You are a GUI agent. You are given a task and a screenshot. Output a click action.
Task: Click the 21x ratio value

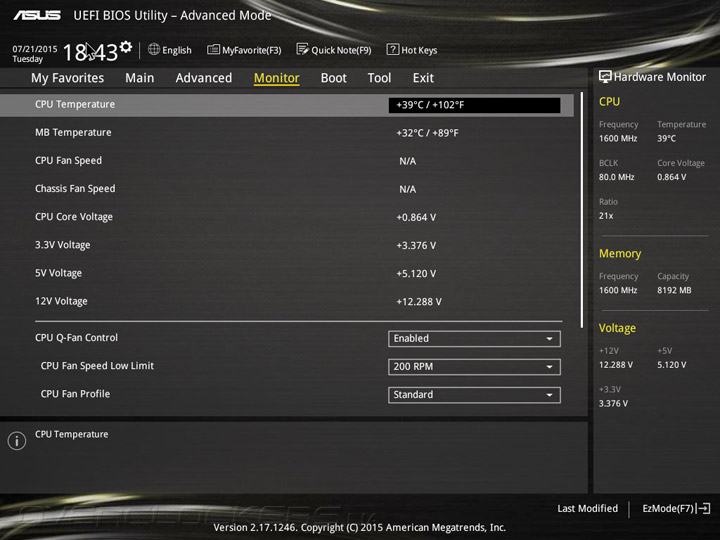coord(606,216)
